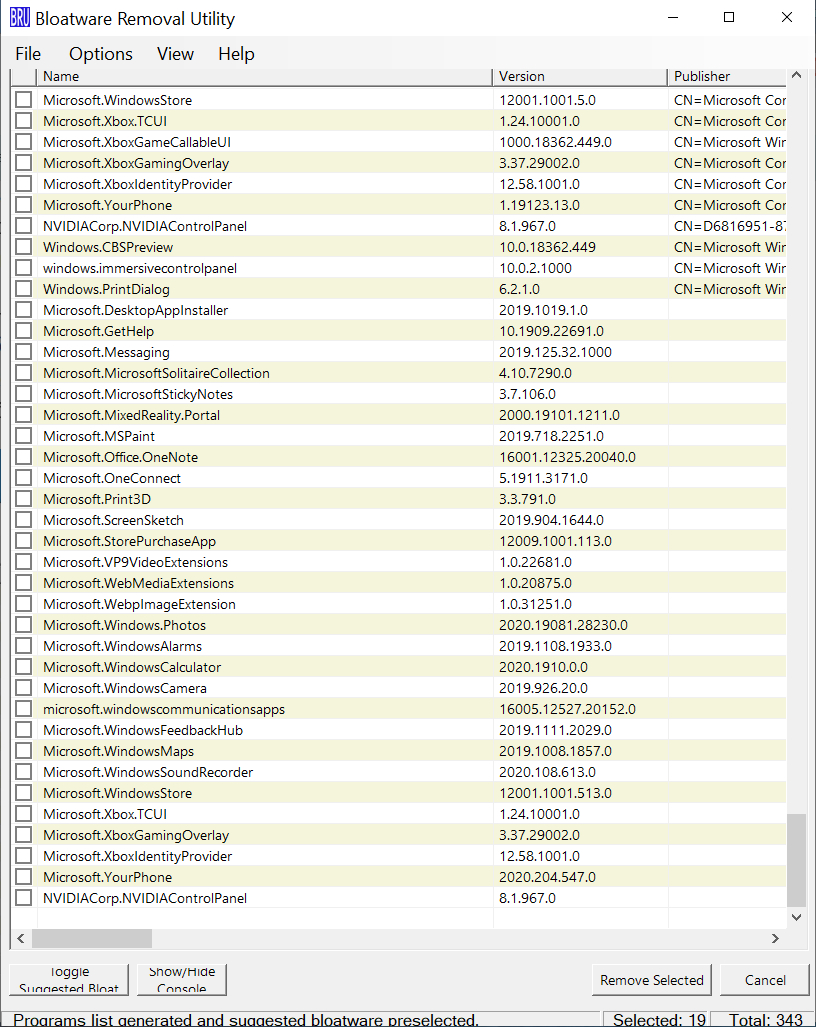The width and height of the screenshot is (816, 1027).
Task: Check the Microsoft.VP9VideoExtensions checkbox
Action: (x=24, y=561)
